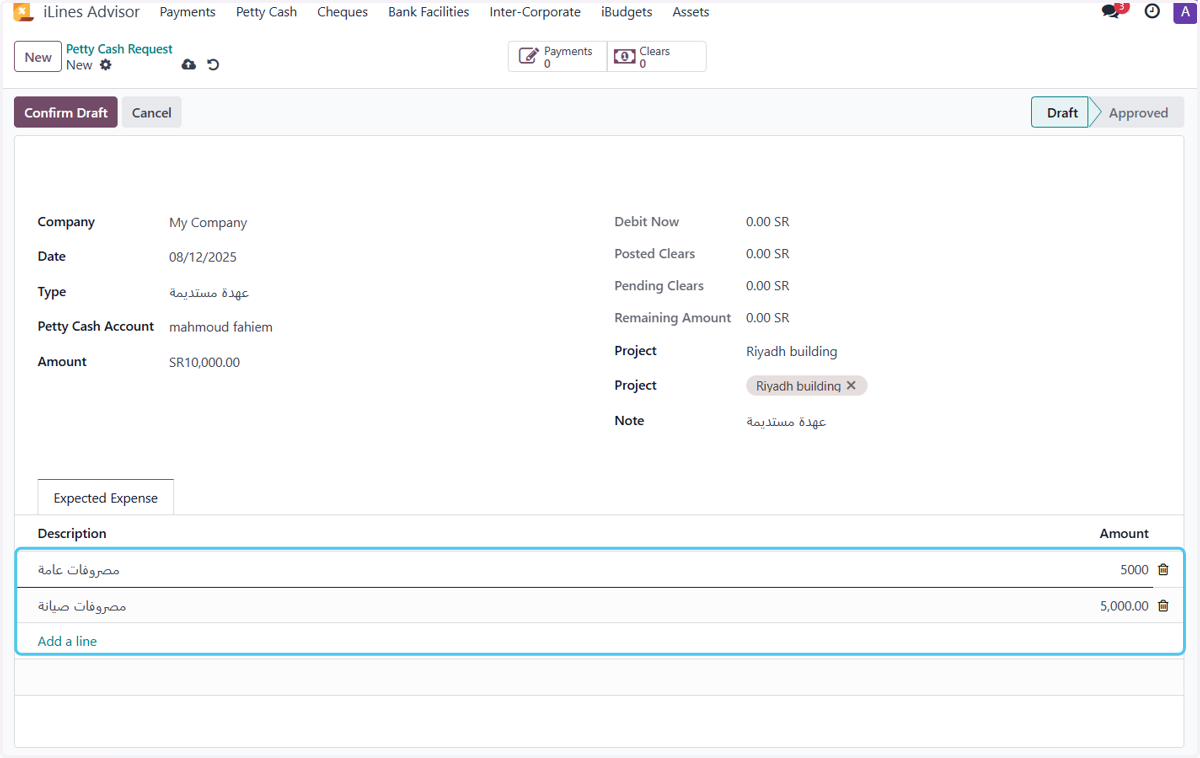Open the gear actions menu next to New
The width and height of the screenshot is (1200, 758).
tap(106, 65)
